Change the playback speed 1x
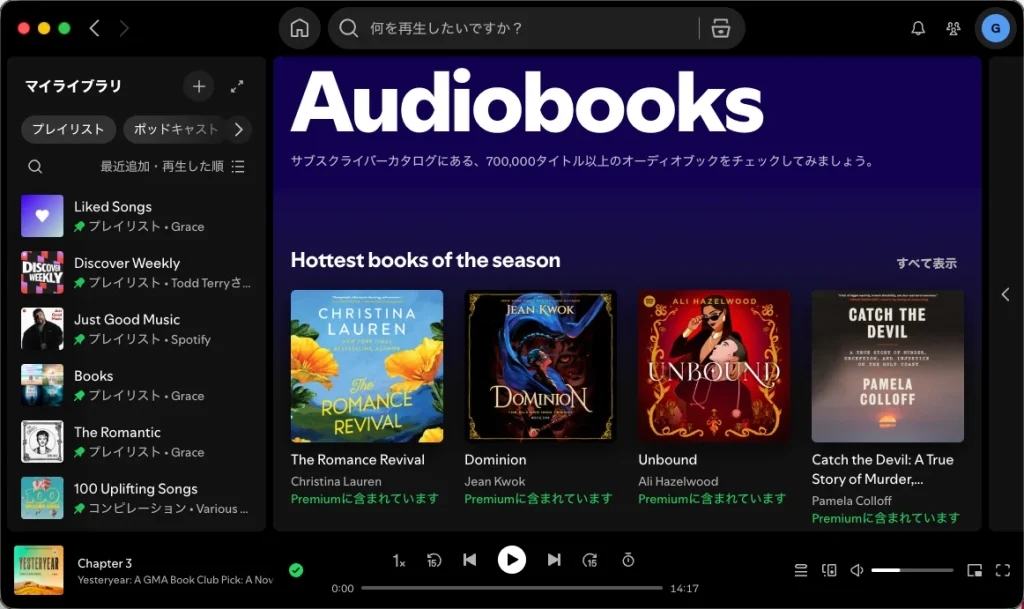Screen dimensions: 1024x609 point(399,561)
